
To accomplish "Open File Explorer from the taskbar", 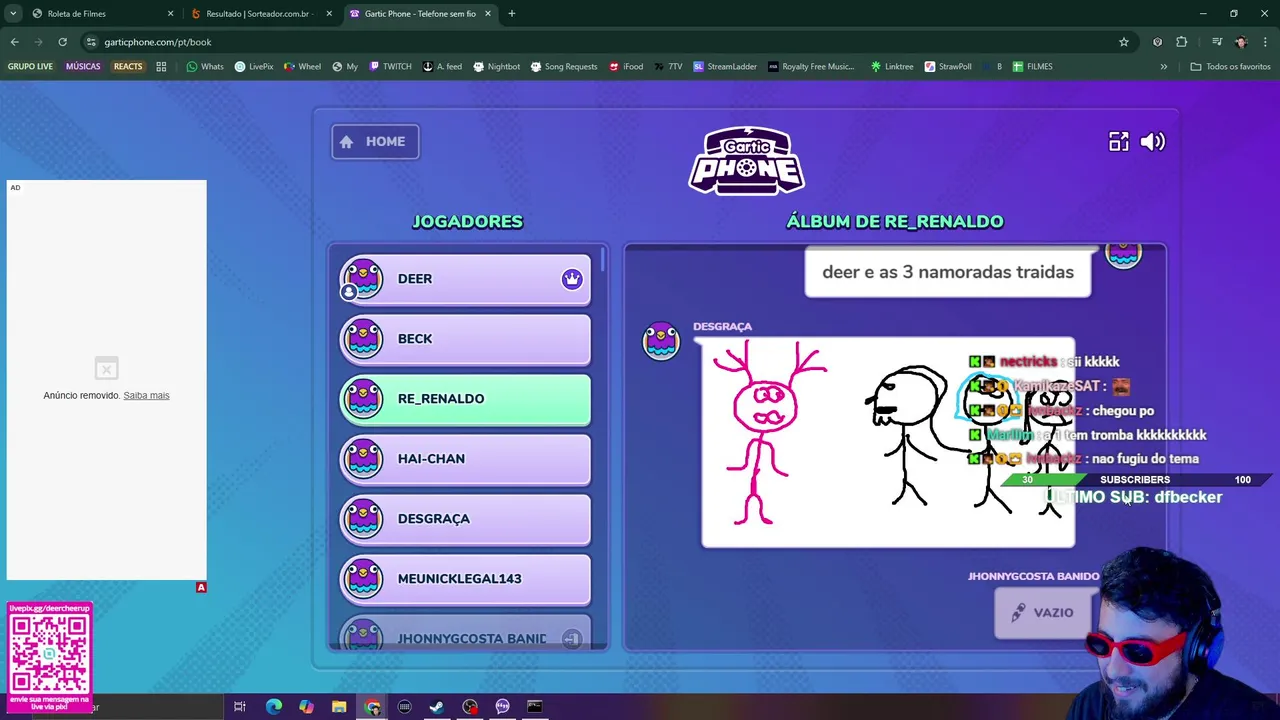I will (x=339, y=707).
